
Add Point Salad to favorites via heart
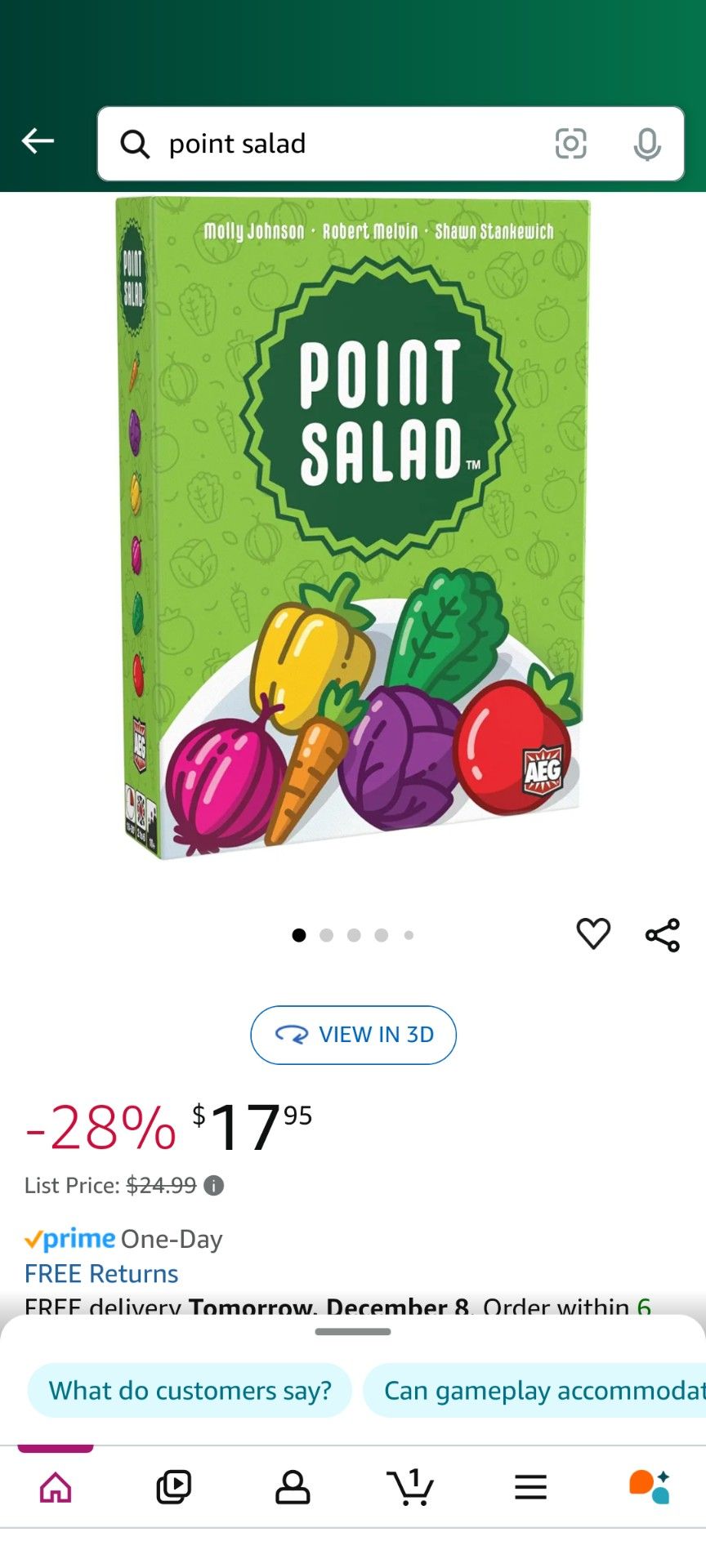point(594,933)
